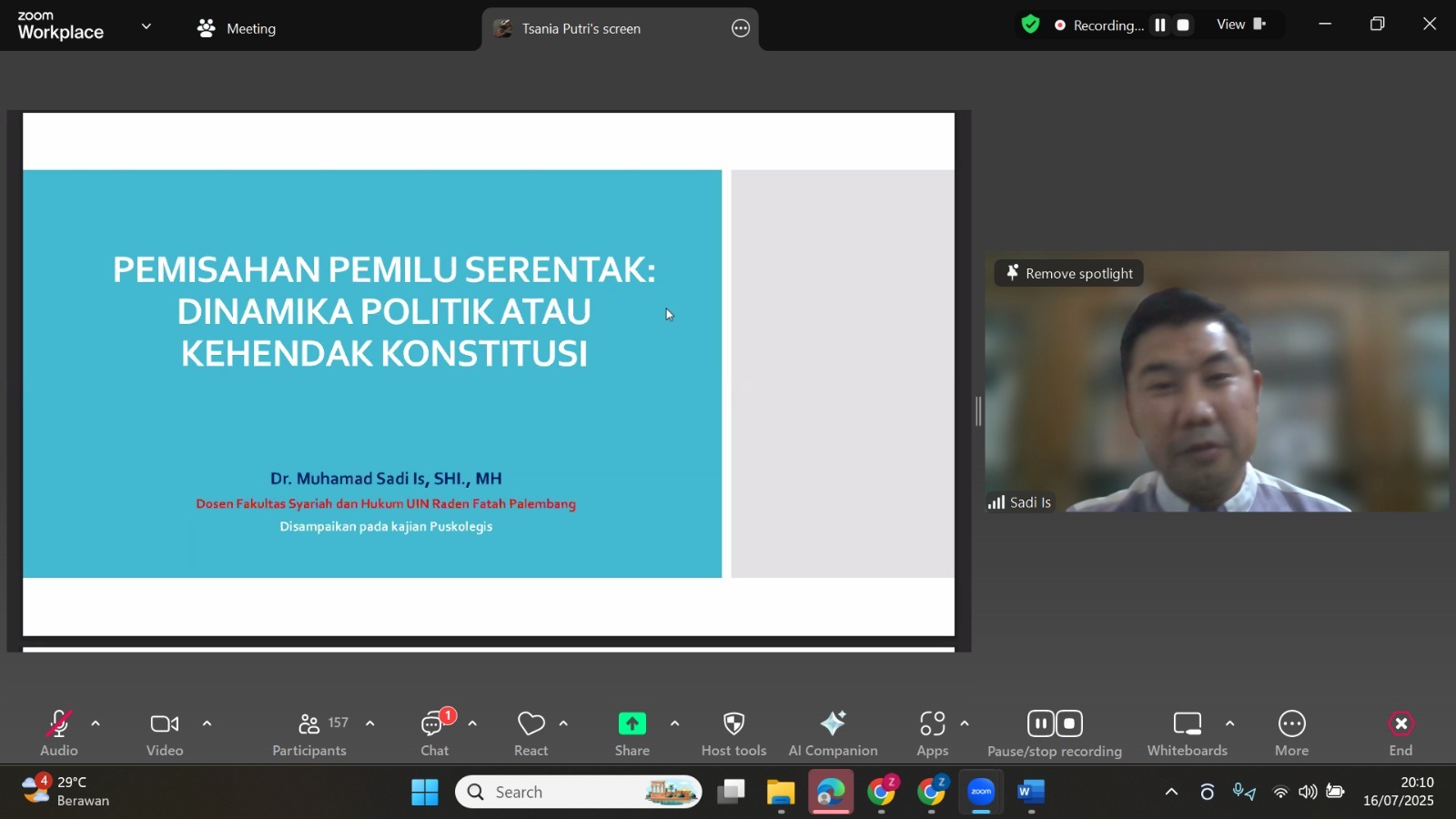
Task: Expand the audio settings arrow
Action: point(96,724)
